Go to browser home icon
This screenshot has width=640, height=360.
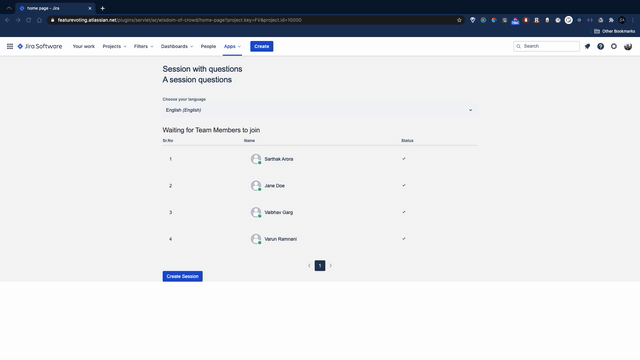click(39, 20)
